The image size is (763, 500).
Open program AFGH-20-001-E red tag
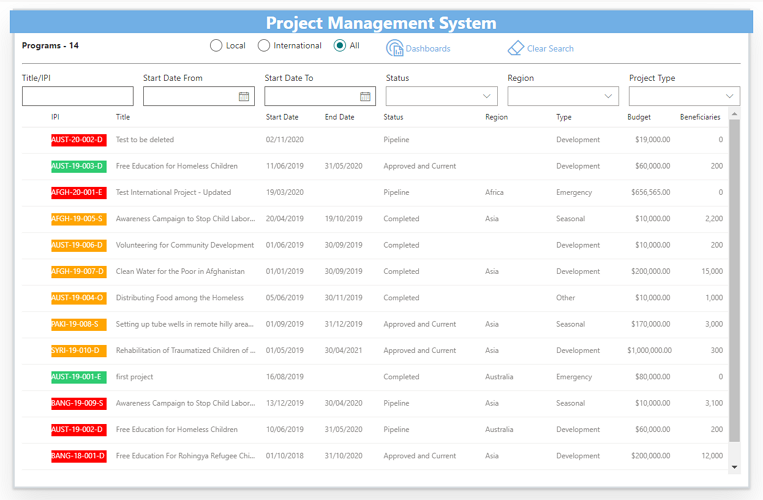pyautogui.click(x=79, y=193)
